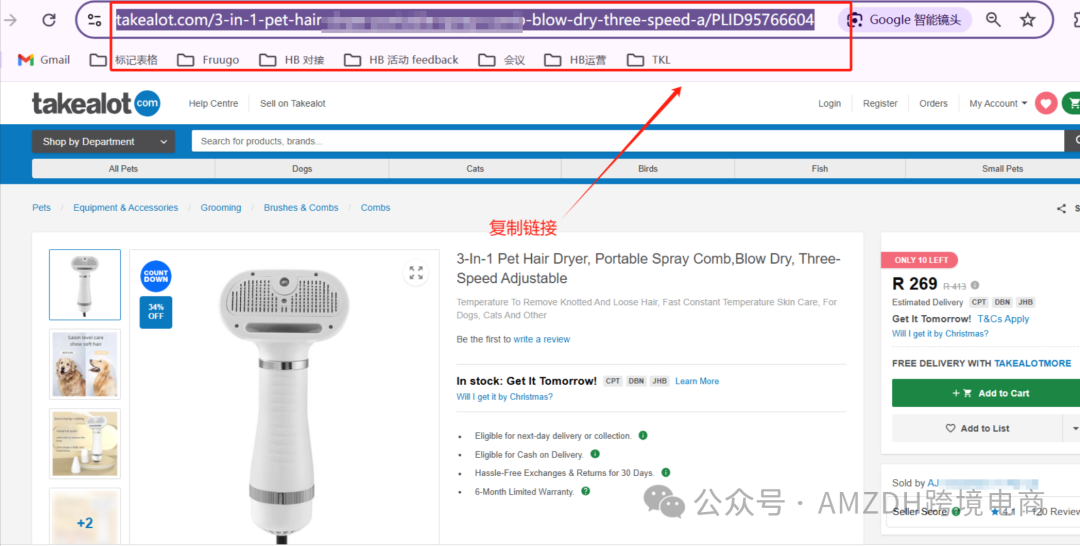Image resolution: width=1080 pixels, height=546 pixels.
Task: Open the 会议 bookmark folder
Action: (x=501, y=60)
